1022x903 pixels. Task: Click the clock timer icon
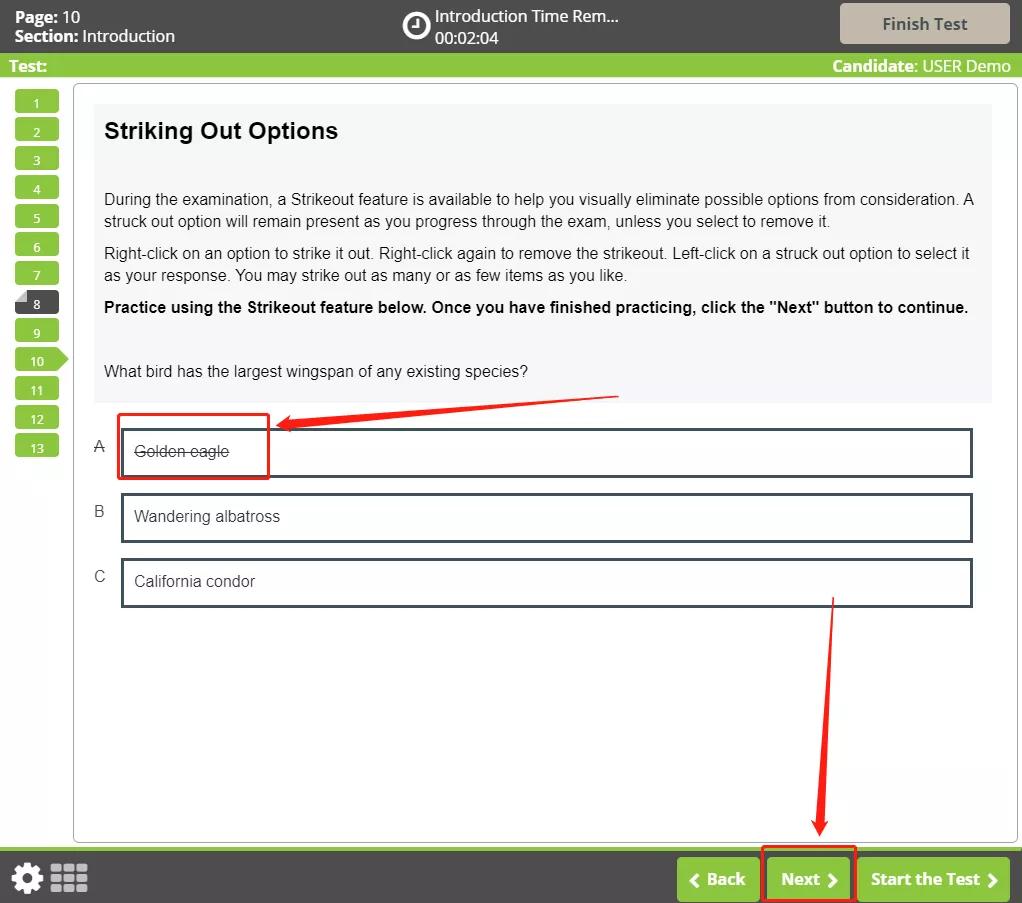[416, 26]
